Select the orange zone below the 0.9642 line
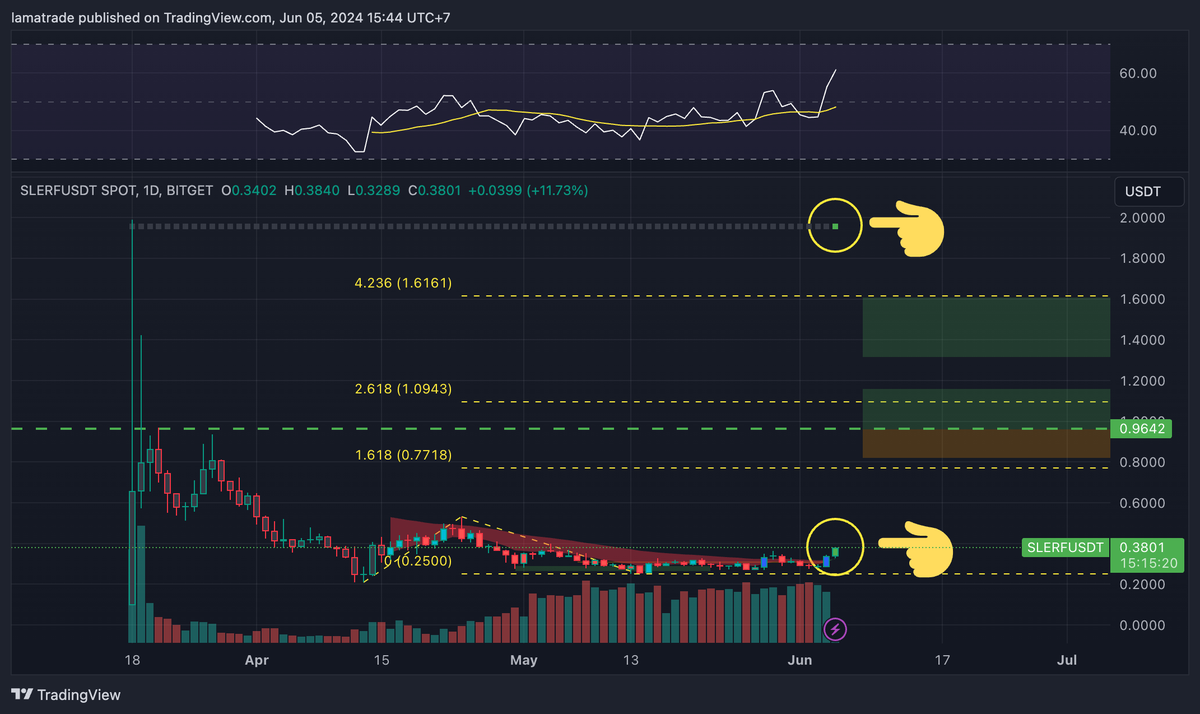The image size is (1200, 714). pyautogui.click(x=986, y=444)
